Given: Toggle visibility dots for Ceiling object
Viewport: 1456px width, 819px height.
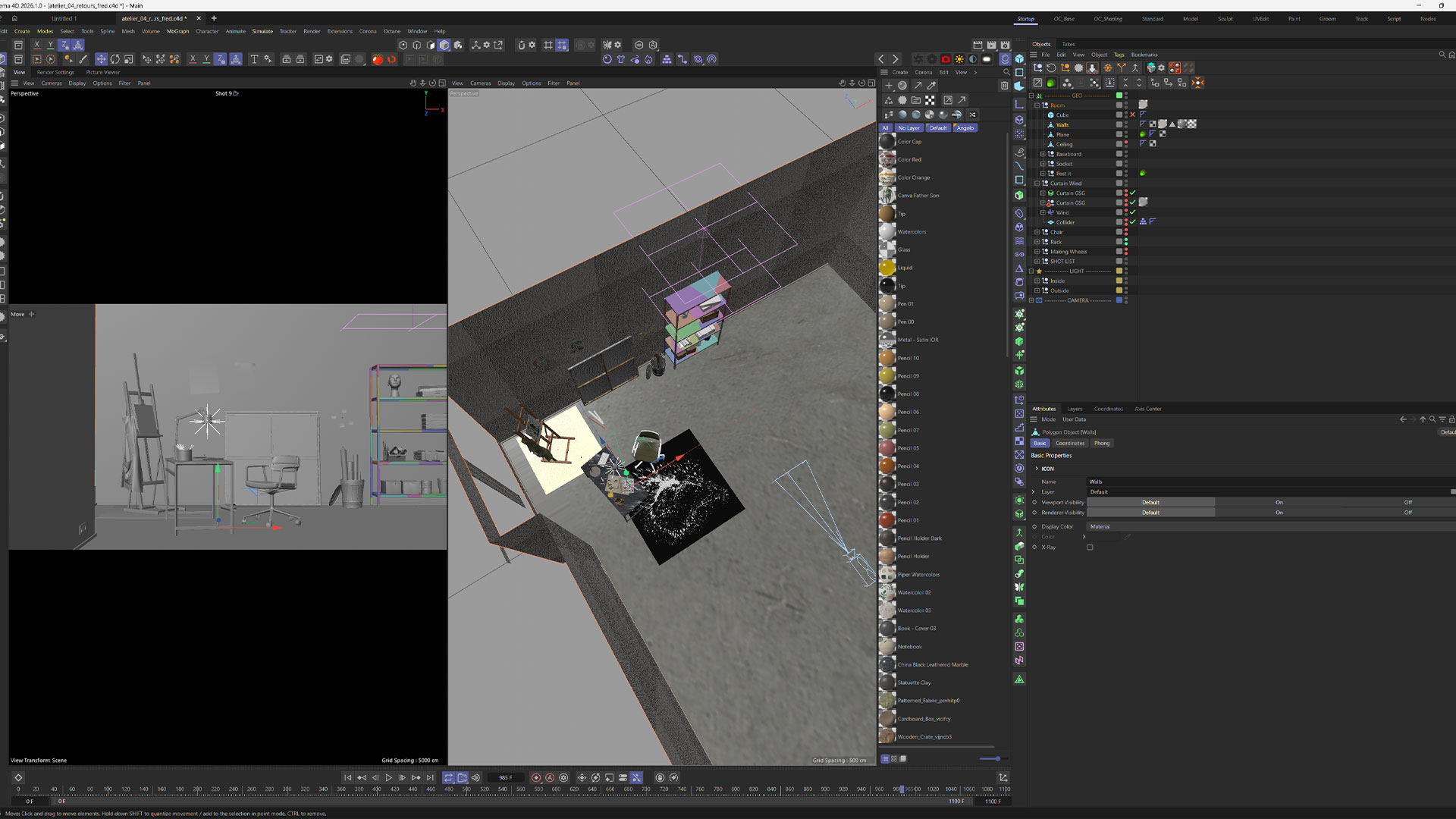Looking at the screenshot, I should 1125,144.
